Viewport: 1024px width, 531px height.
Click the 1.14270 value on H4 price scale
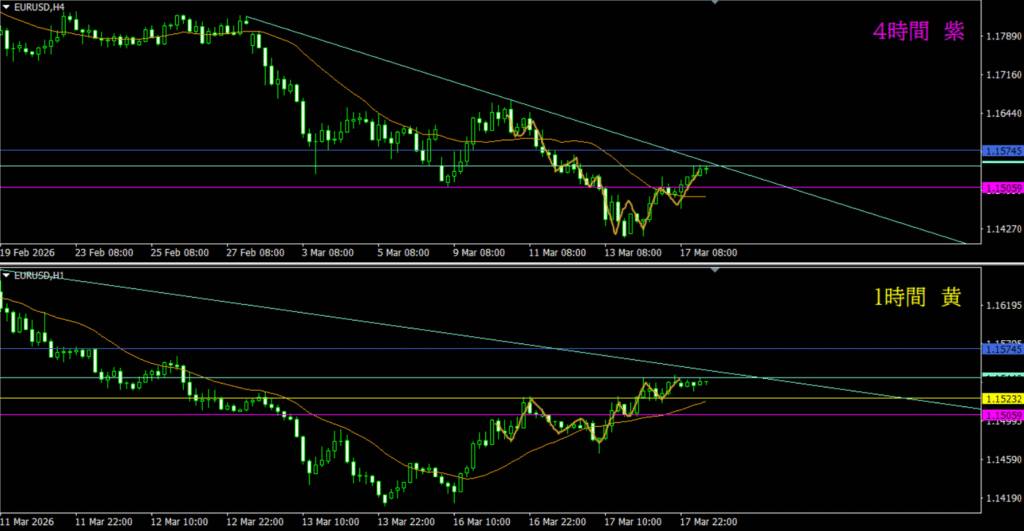click(1000, 230)
